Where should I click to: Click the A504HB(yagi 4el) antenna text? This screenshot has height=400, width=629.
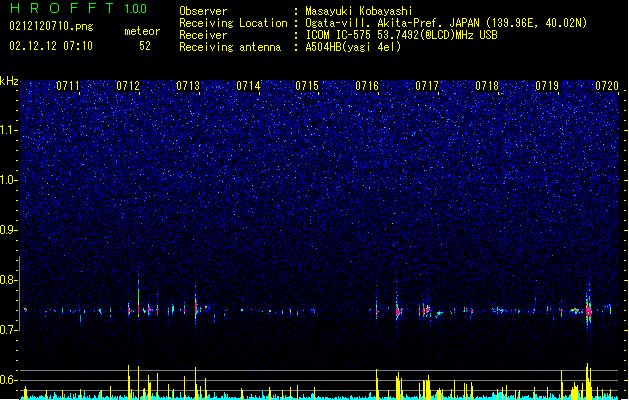pyautogui.click(x=353, y=47)
